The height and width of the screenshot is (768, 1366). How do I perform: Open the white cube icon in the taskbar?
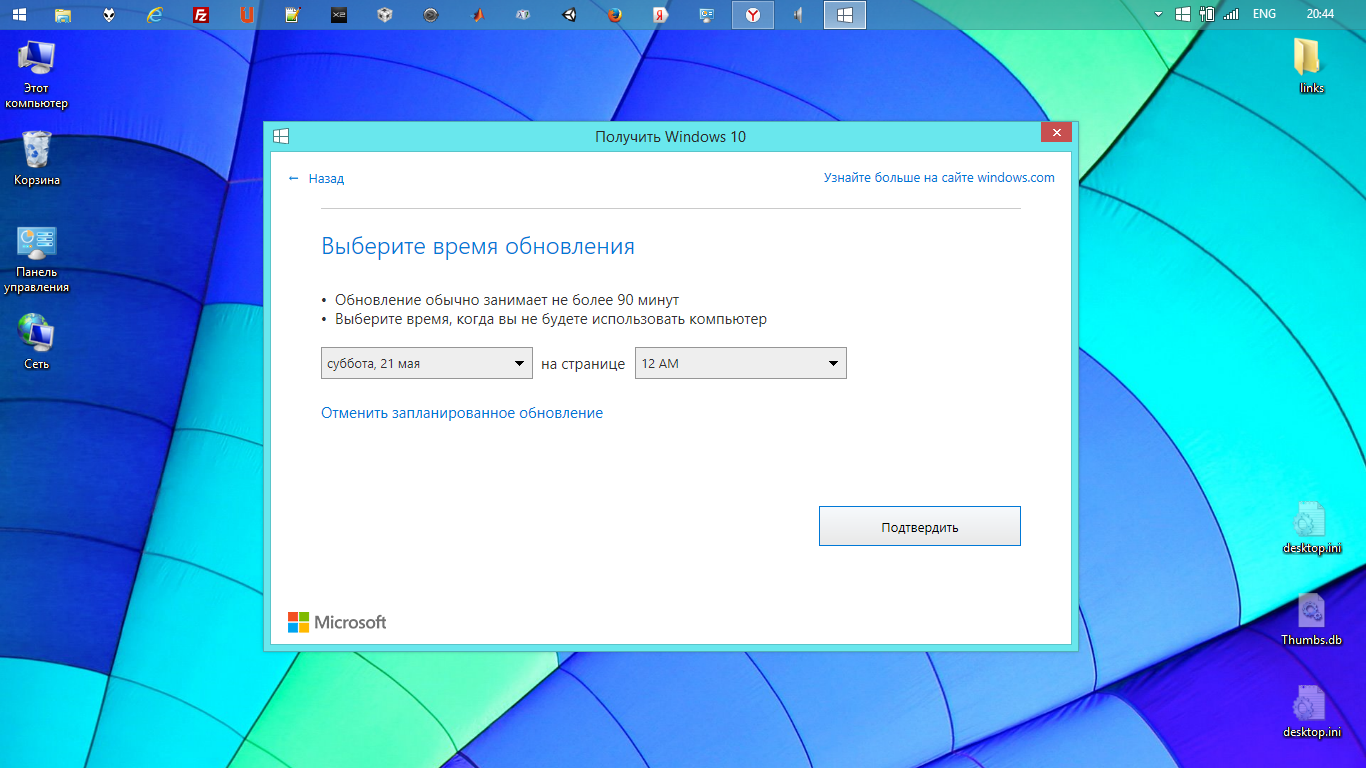385,15
